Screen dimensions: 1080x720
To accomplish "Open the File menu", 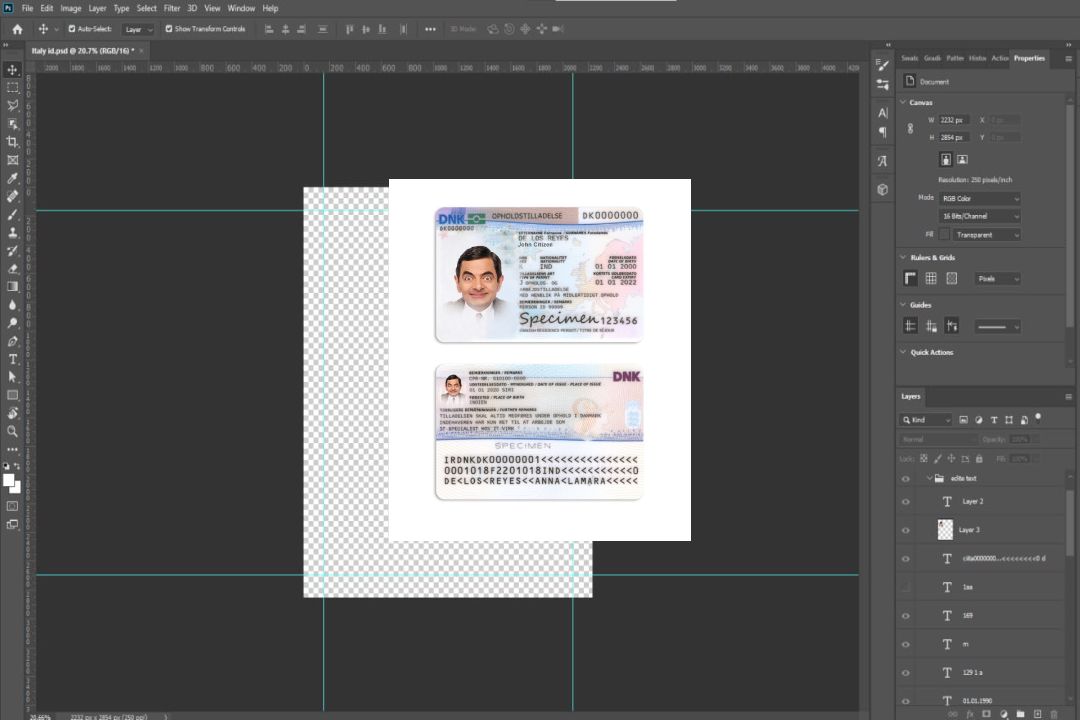I will pos(27,8).
